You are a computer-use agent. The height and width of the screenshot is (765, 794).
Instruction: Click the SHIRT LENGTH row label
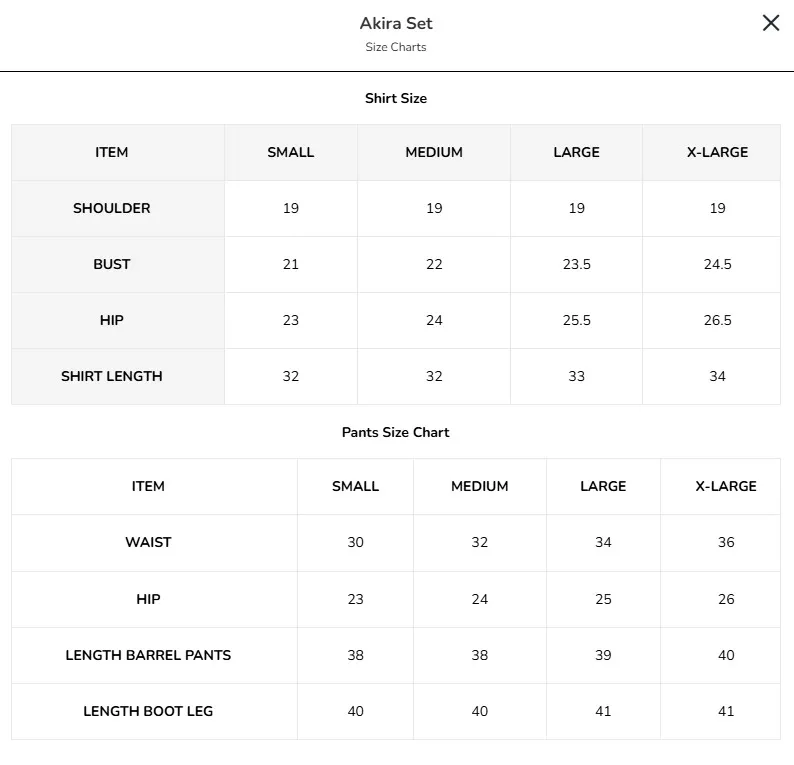111,376
